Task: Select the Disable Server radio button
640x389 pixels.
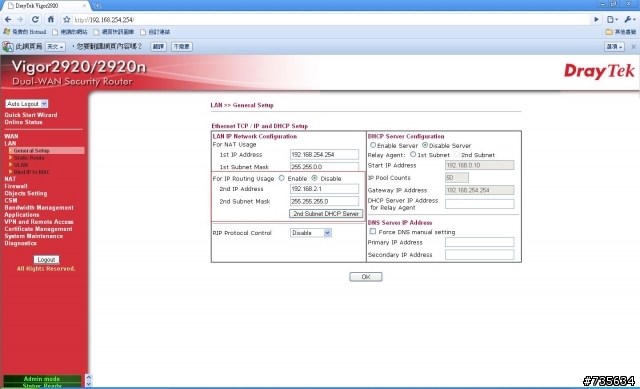Action: click(425, 145)
